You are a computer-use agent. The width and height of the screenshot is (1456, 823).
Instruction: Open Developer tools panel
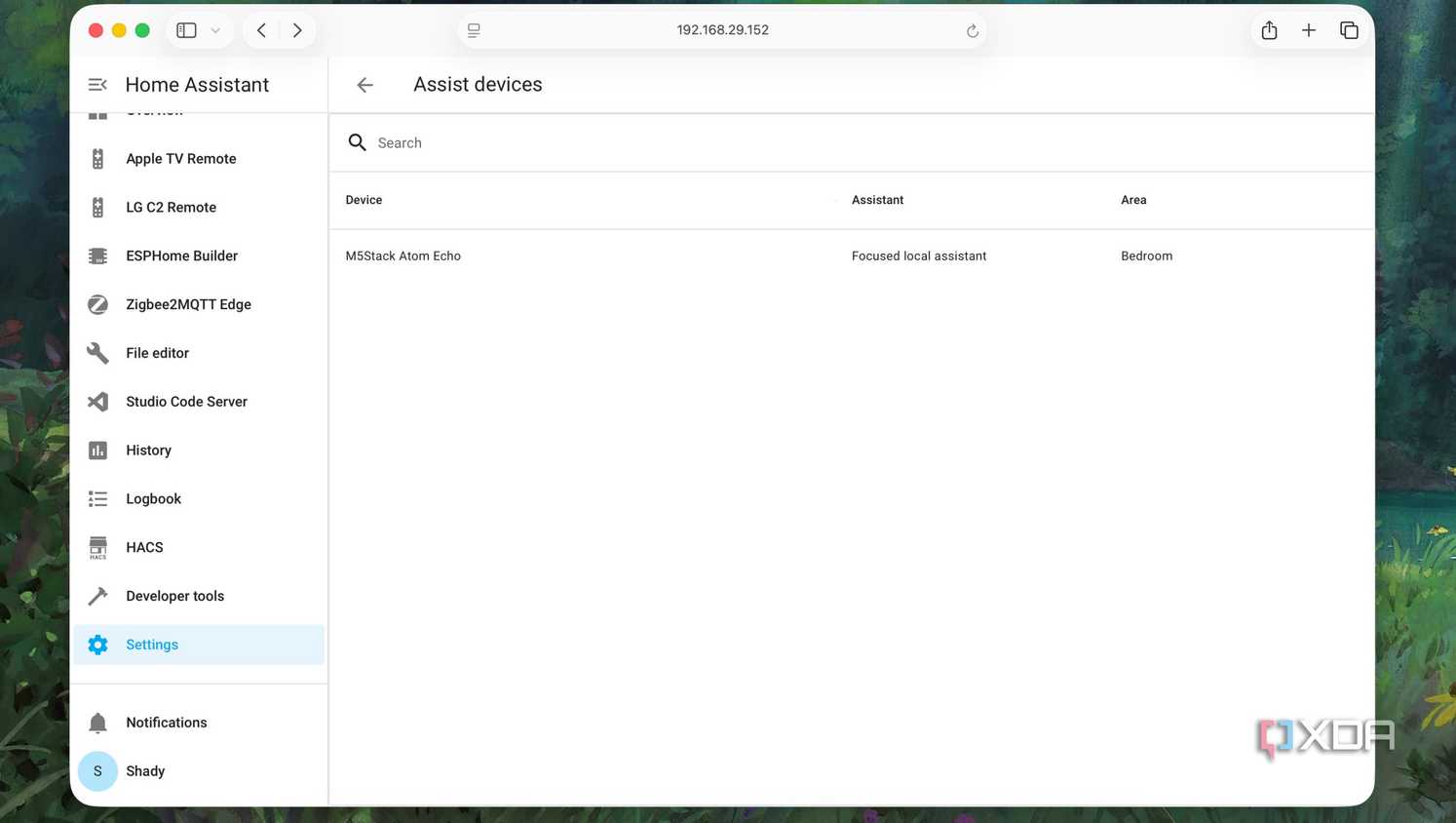pyautogui.click(x=199, y=596)
